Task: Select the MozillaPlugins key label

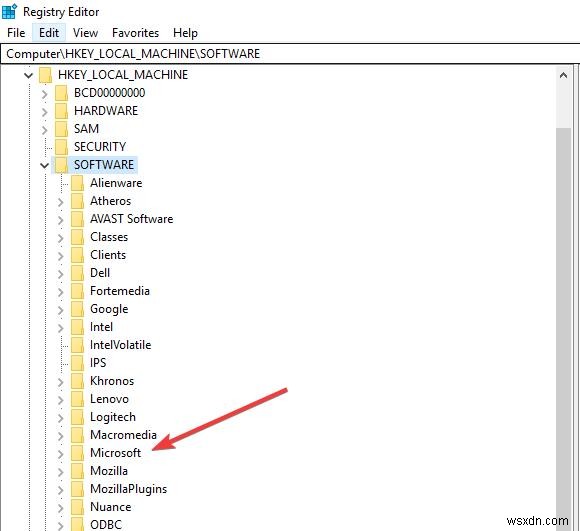Action: tap(128, 489)
